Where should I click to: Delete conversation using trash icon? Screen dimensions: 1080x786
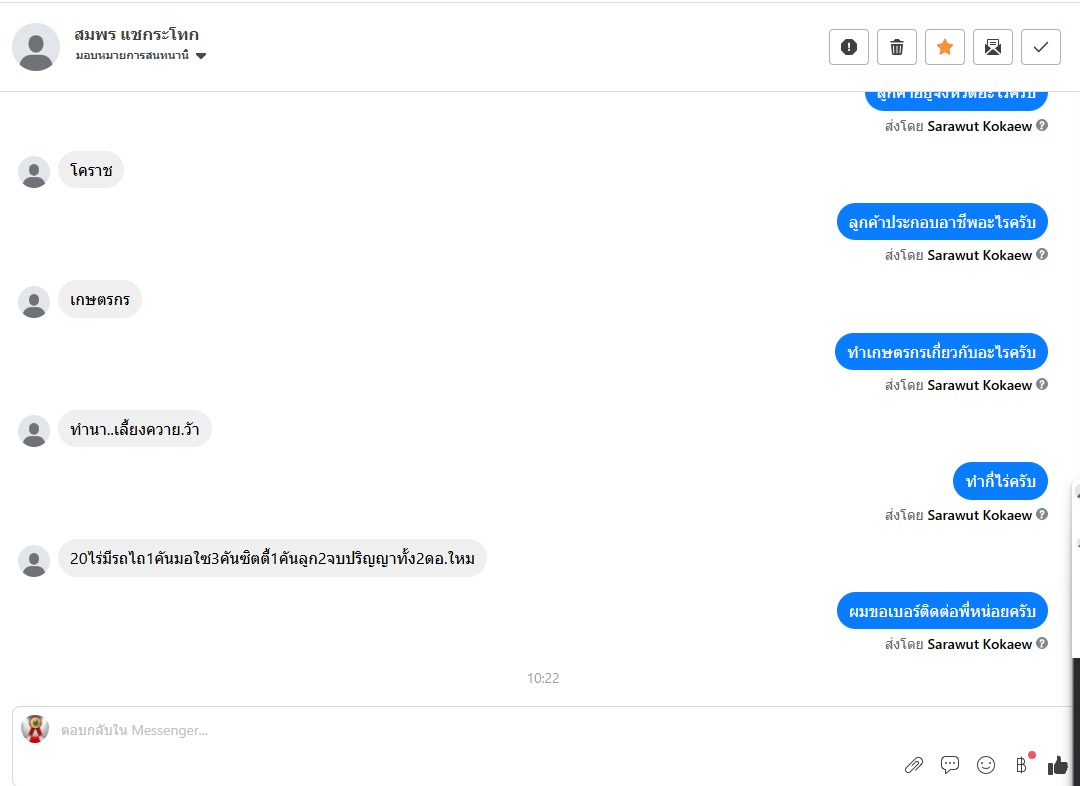[x=897, y=47]
